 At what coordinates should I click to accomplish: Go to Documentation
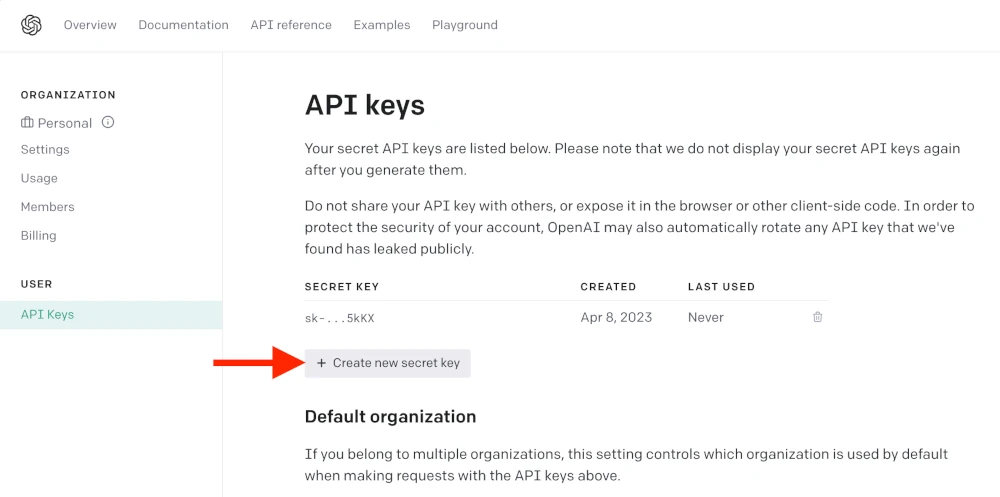(183, 25)
